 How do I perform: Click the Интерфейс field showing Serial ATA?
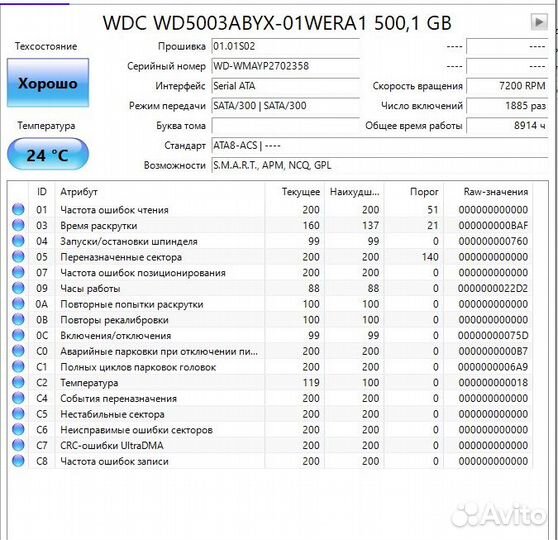click(285, 86)
